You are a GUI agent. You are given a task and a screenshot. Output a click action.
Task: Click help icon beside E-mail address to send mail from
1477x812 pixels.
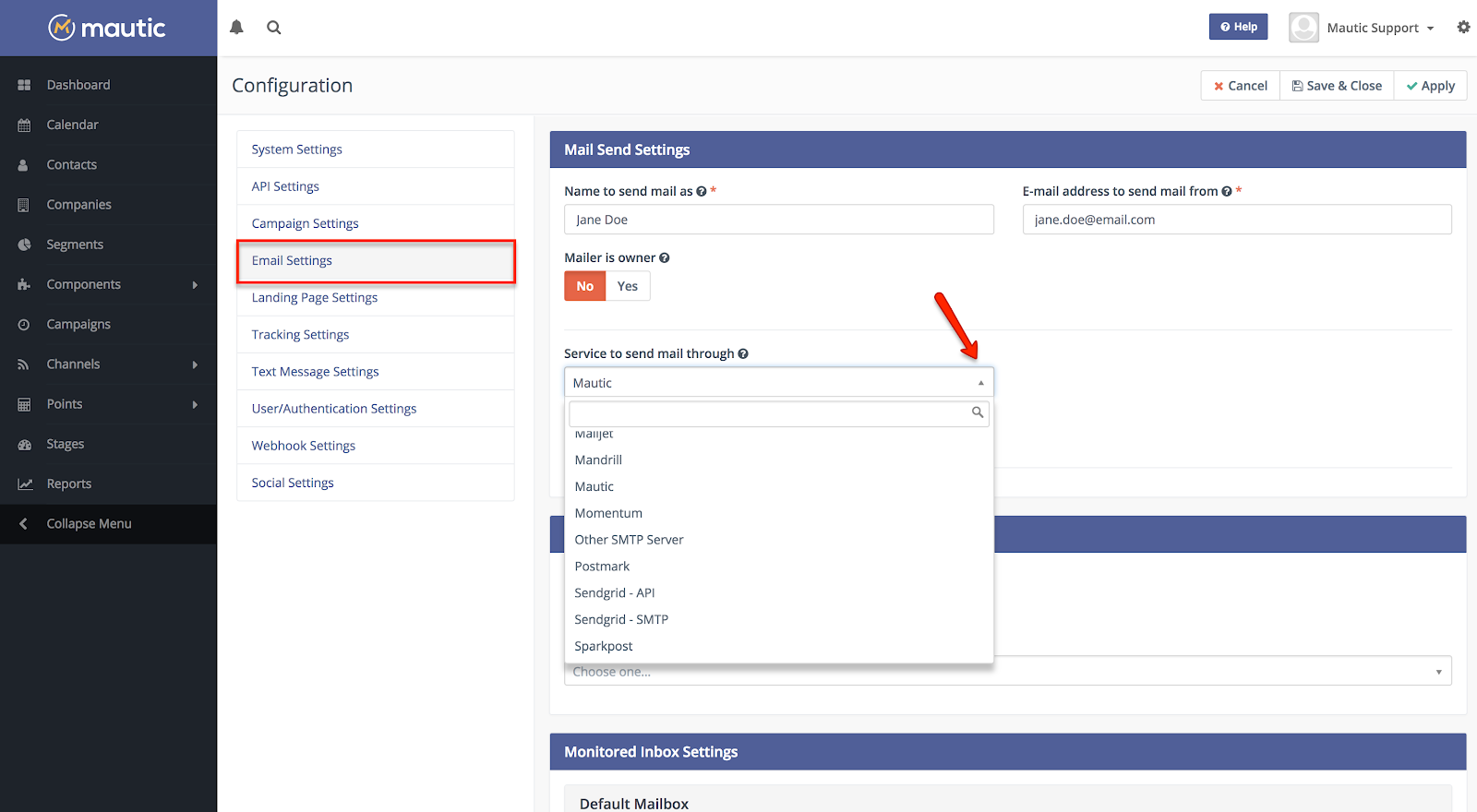pyautogui.click(x=1227, y=191)
